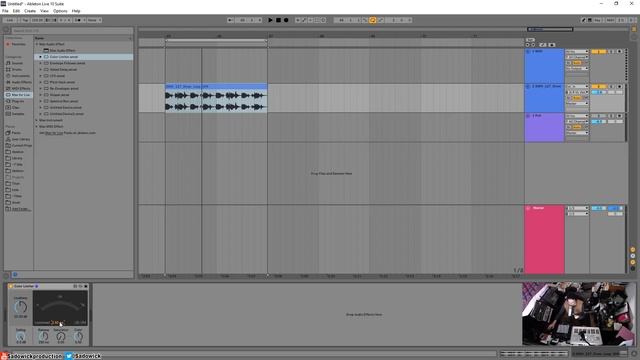Screen dimensions: 640x360
Task: Arm the first track for recording
Action: click(x=620, y=52)
